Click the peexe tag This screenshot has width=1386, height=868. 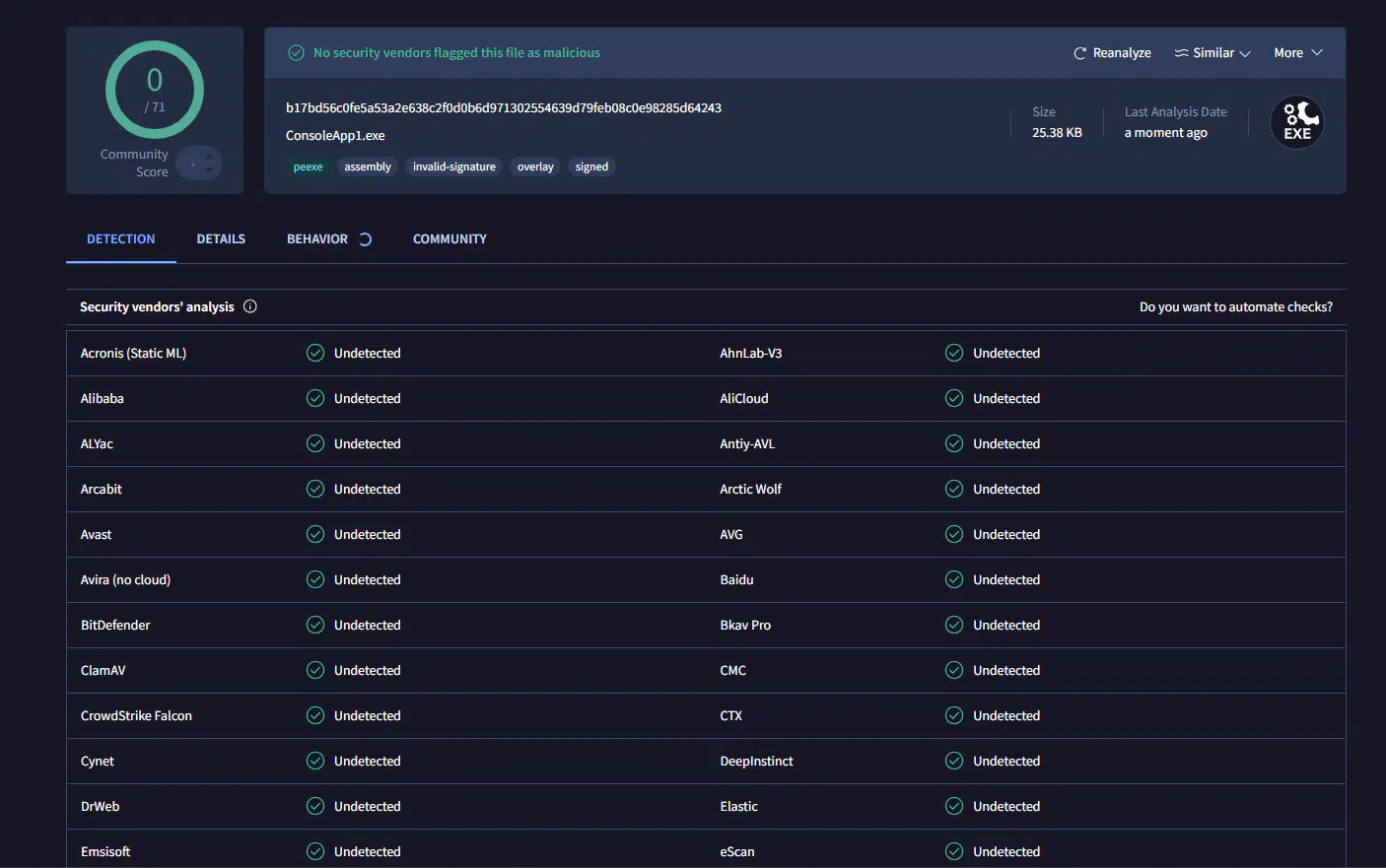(308, 167)
